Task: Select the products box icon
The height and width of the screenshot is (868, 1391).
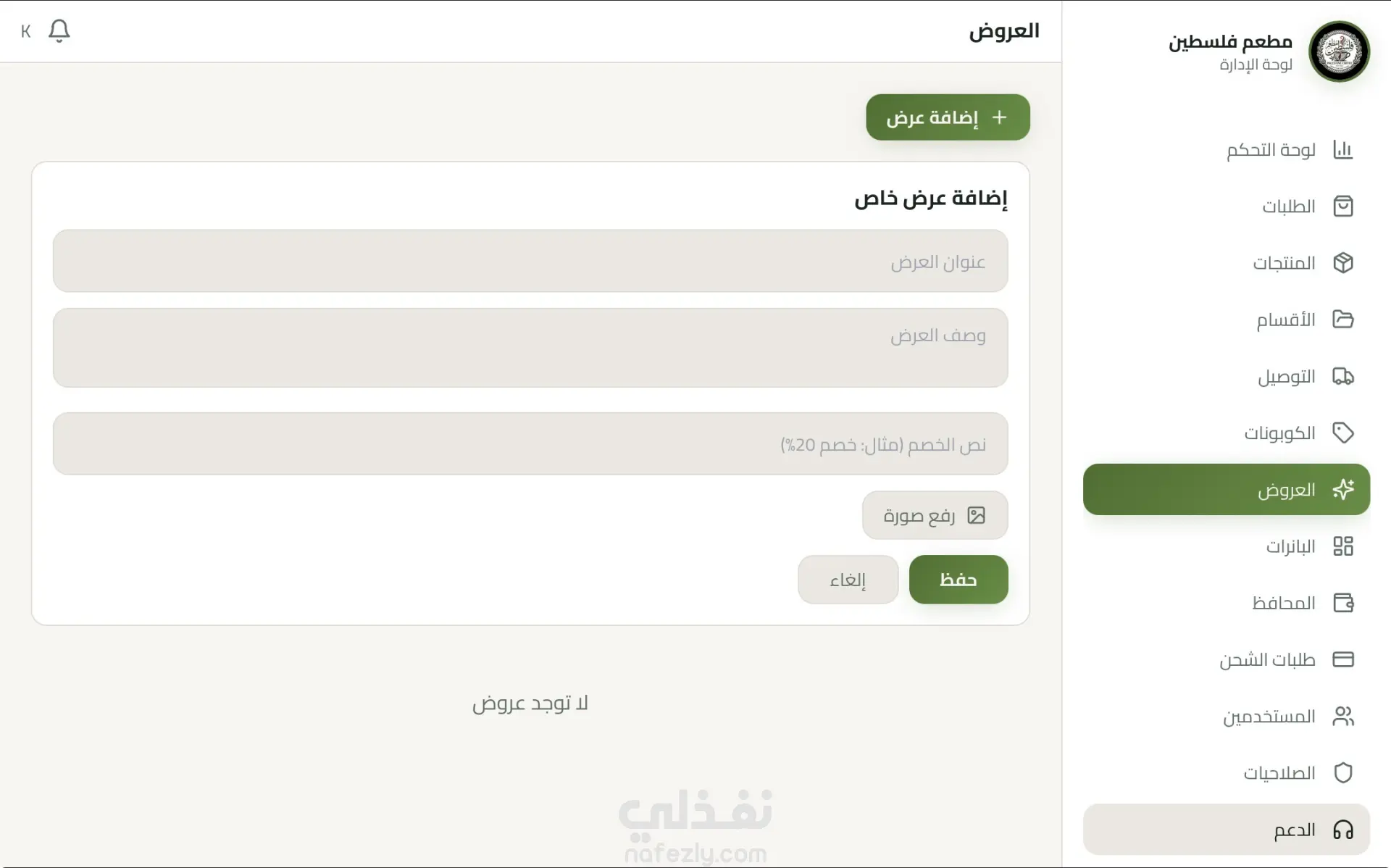Action: (1342, 263)
